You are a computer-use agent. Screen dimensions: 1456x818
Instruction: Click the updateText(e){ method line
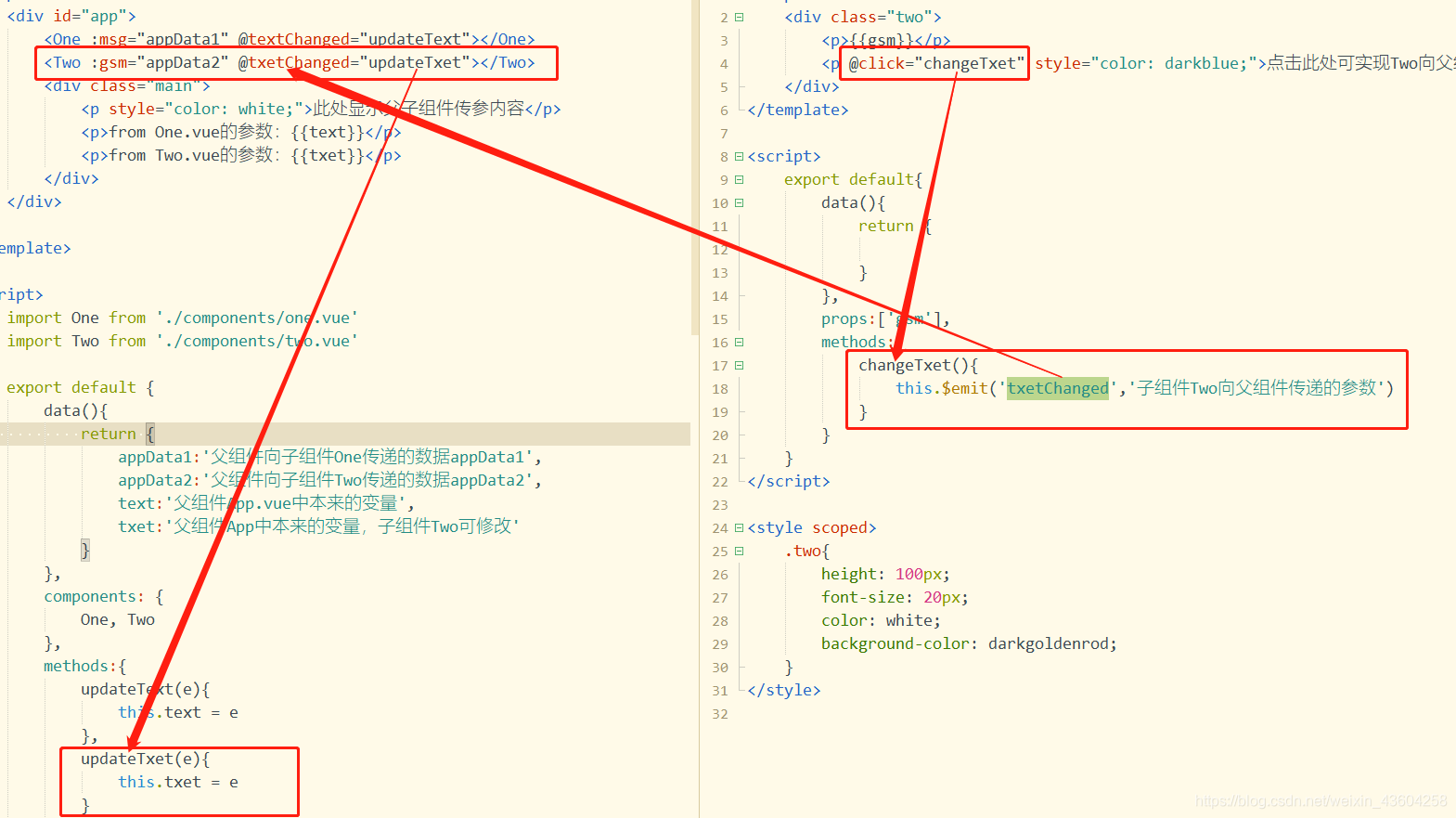tap(146, 689)
